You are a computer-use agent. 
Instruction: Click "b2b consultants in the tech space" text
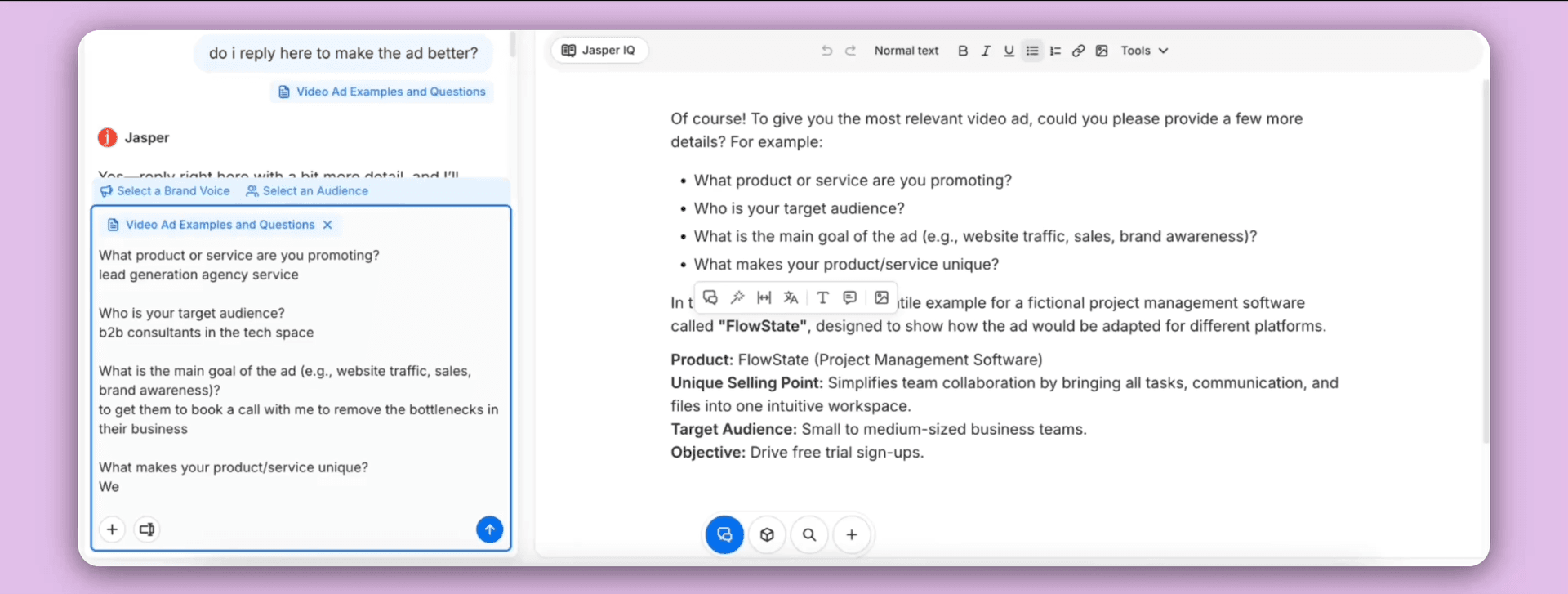[206, 333]
